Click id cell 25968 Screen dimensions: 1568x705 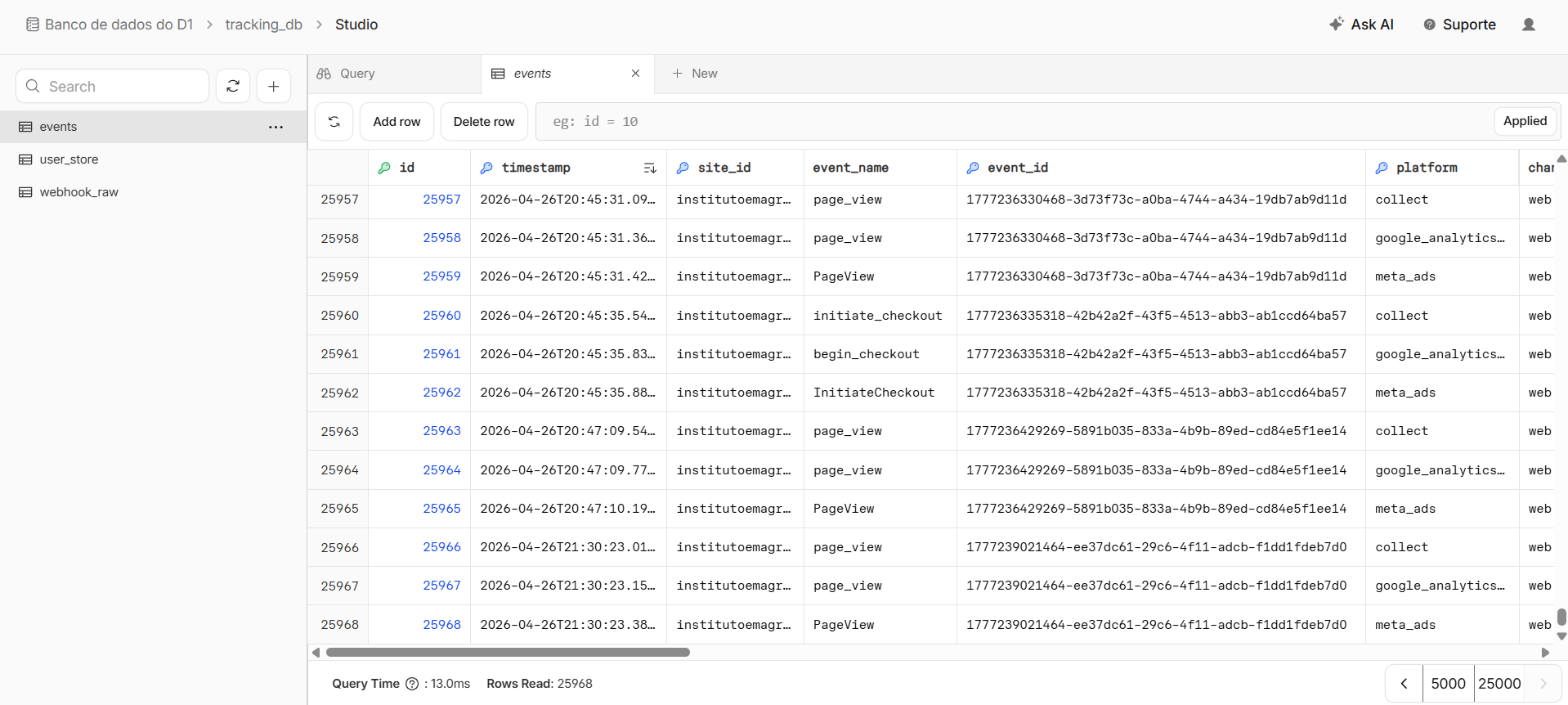click(x=419, y=625)
